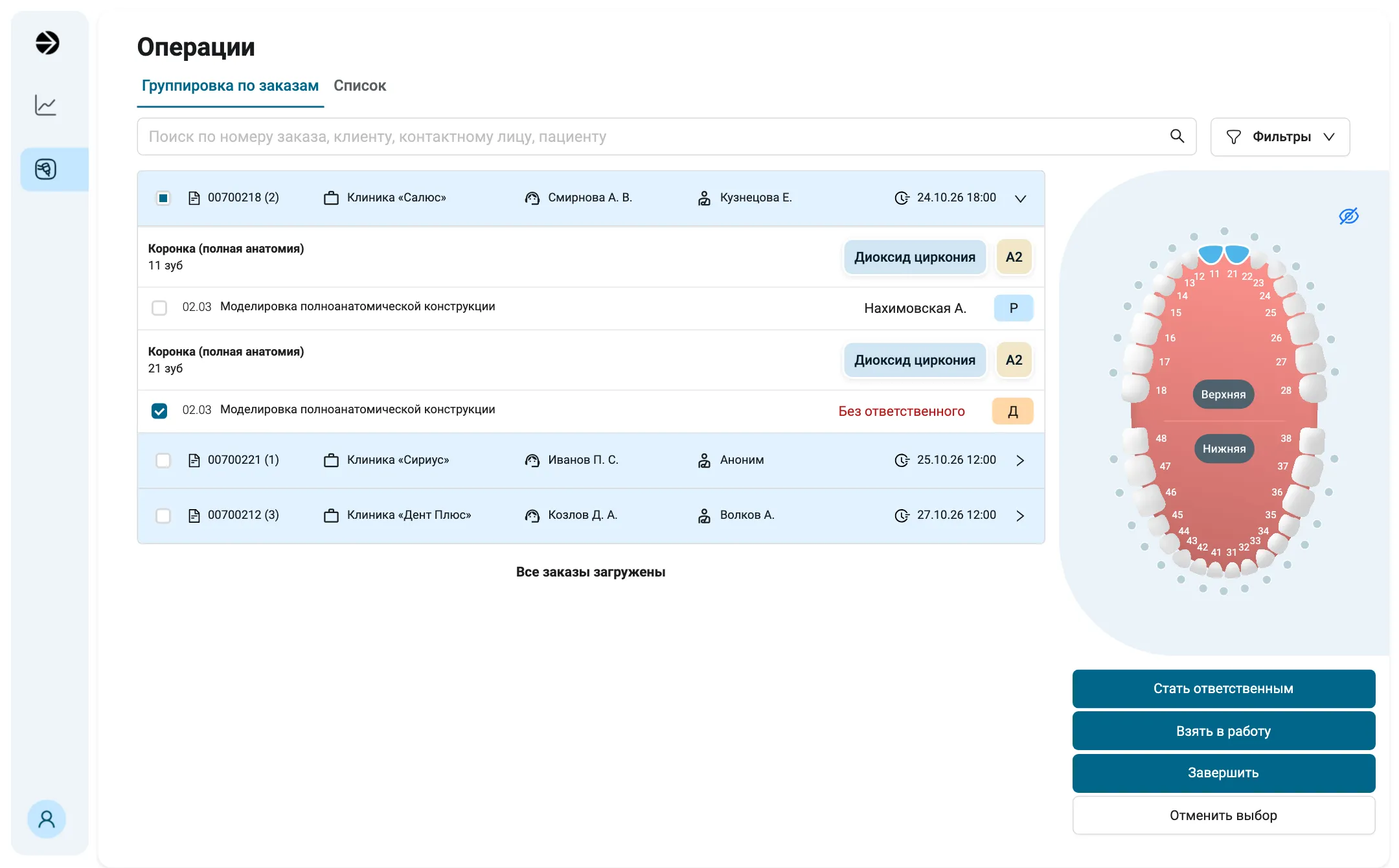Hide the teeth chart with the eye icon
This screenshot has height=868, width=1399.
point(1348,216)
